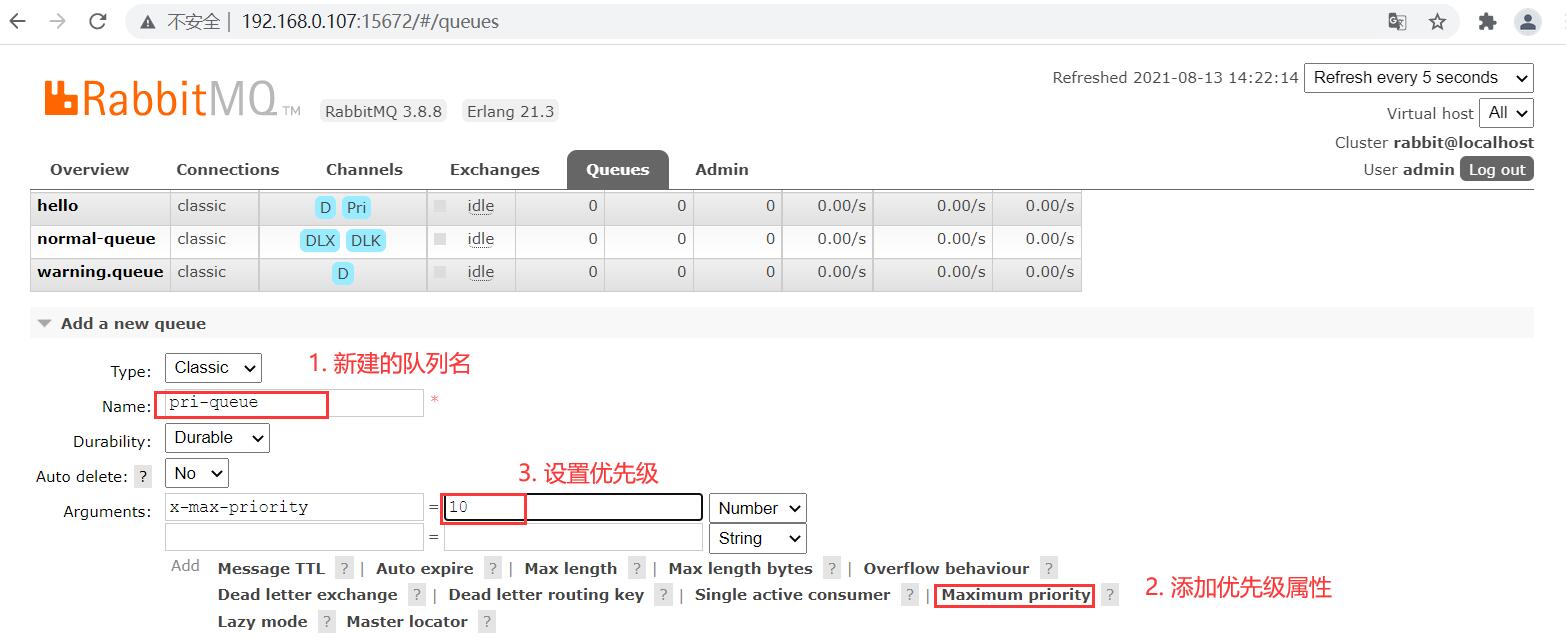Click the argument value field containing 10

(573, 507)
